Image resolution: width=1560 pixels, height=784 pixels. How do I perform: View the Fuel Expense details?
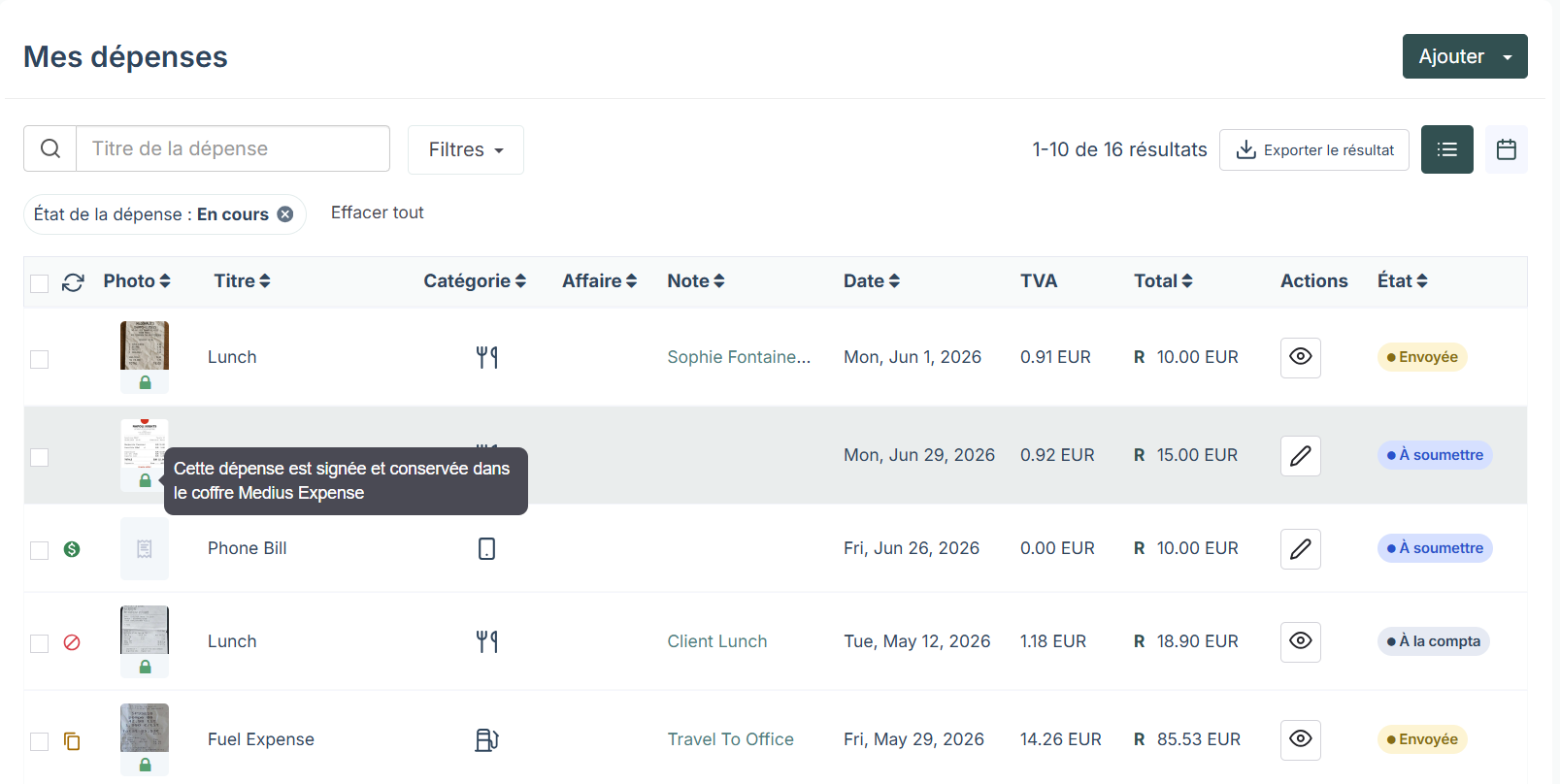point(1300,739)
